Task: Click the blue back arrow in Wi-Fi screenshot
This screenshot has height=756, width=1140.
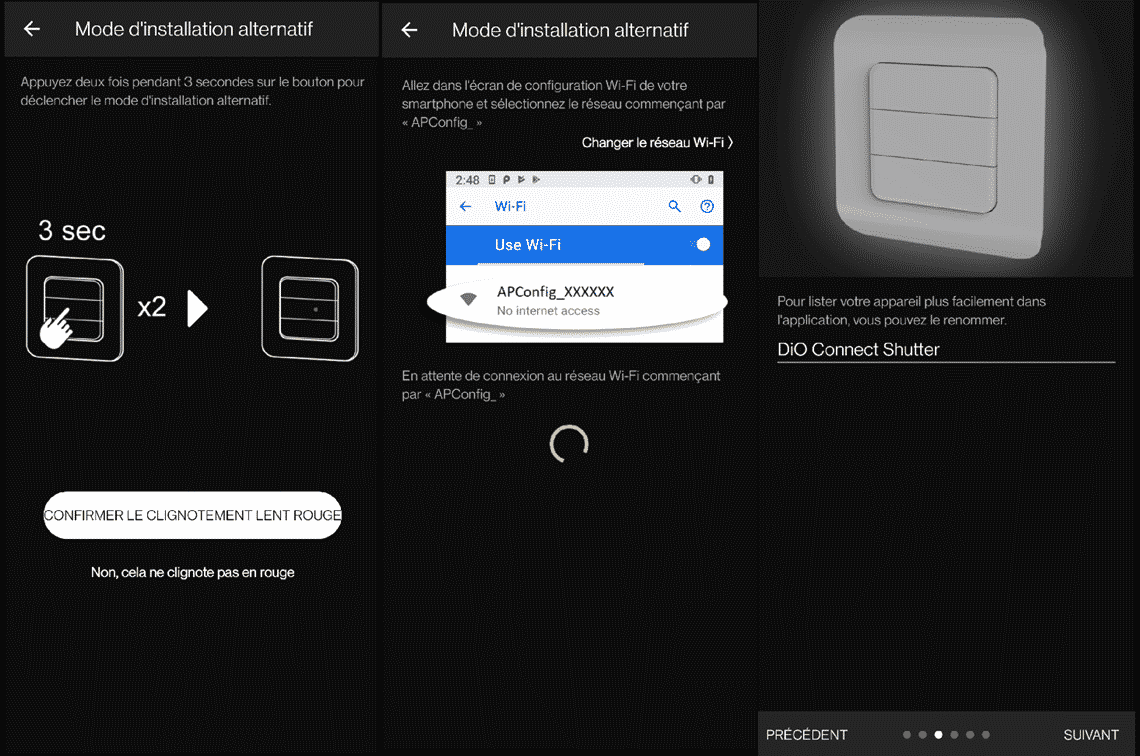Action: click(x=465, y=206)
